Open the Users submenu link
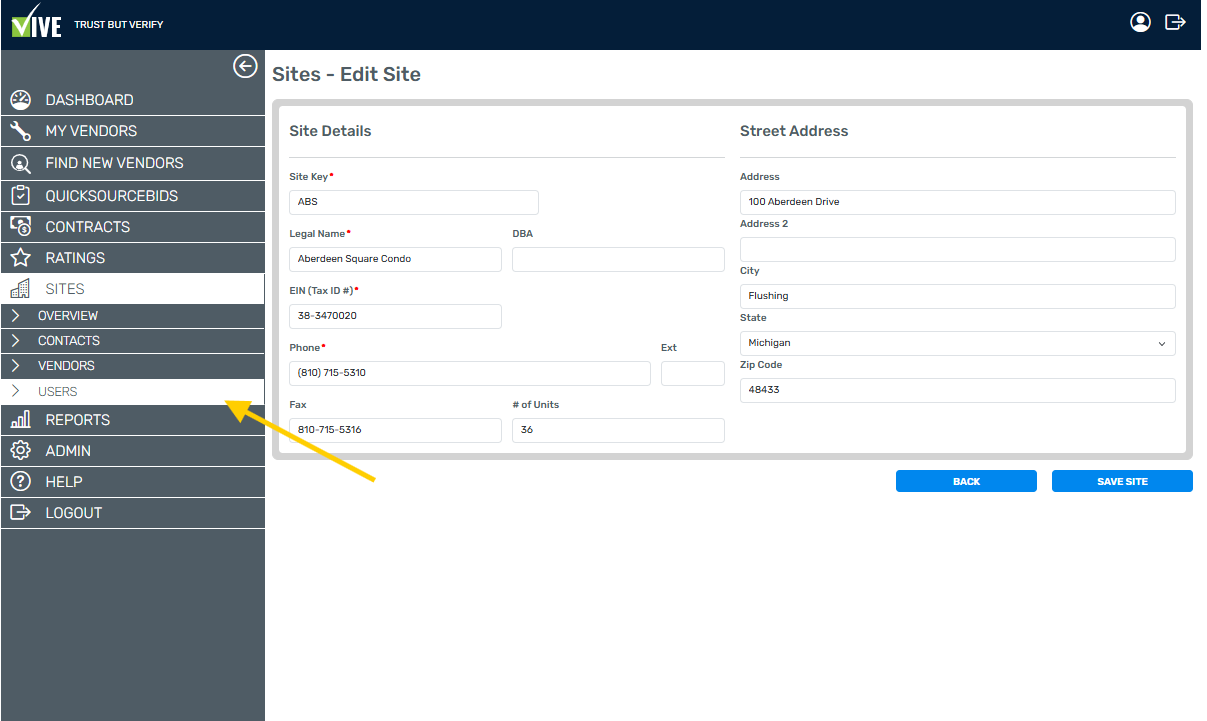Screen dimensions: 1207x721 pyautogui.click(x=132, y=392)
